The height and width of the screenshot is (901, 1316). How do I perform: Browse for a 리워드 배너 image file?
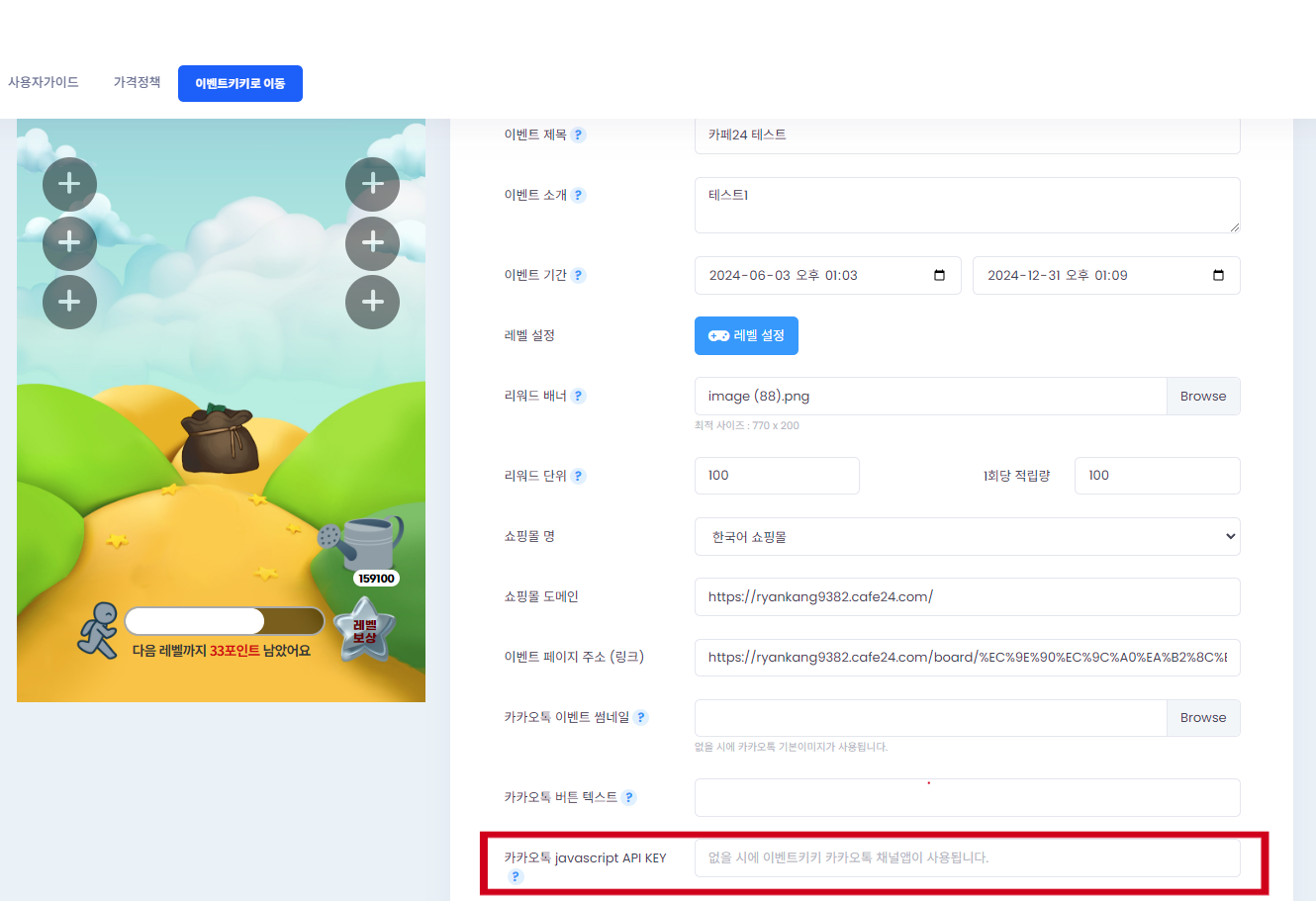(x=1203, y=397)
